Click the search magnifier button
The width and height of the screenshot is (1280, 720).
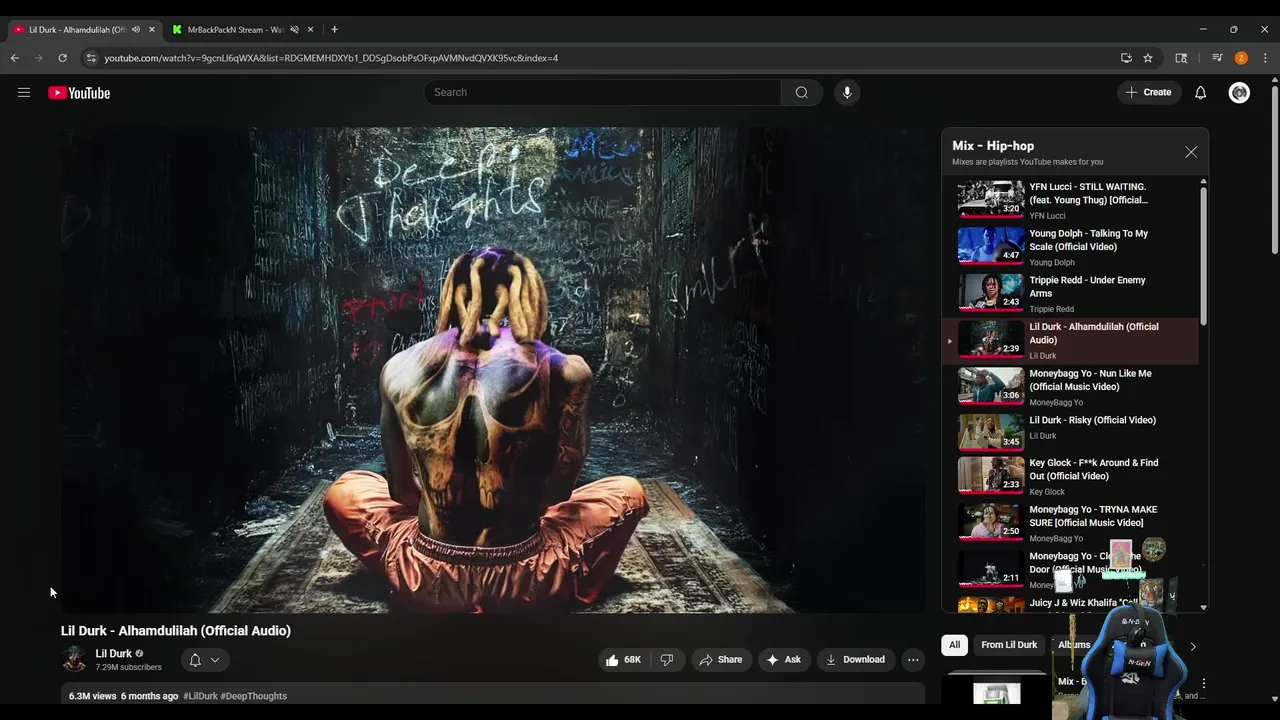pyautogui.click(x=802, y=93)
